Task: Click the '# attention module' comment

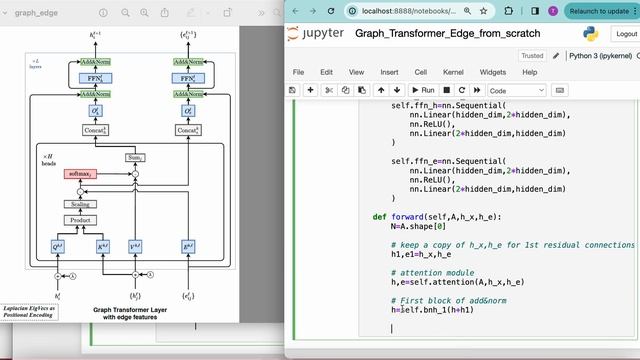Action: coord(432,273)
